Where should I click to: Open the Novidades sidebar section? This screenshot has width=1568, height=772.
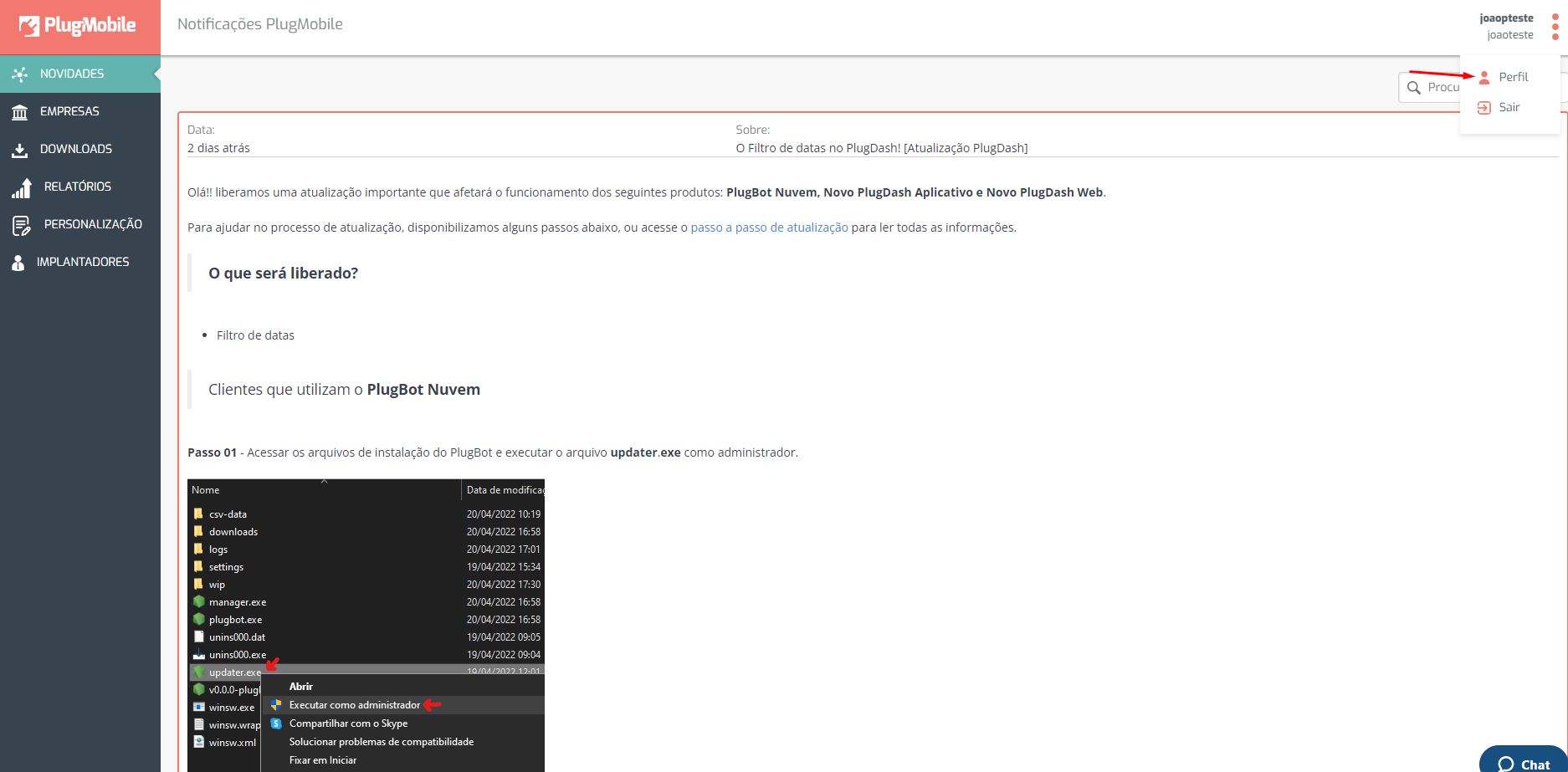point(80,74)
